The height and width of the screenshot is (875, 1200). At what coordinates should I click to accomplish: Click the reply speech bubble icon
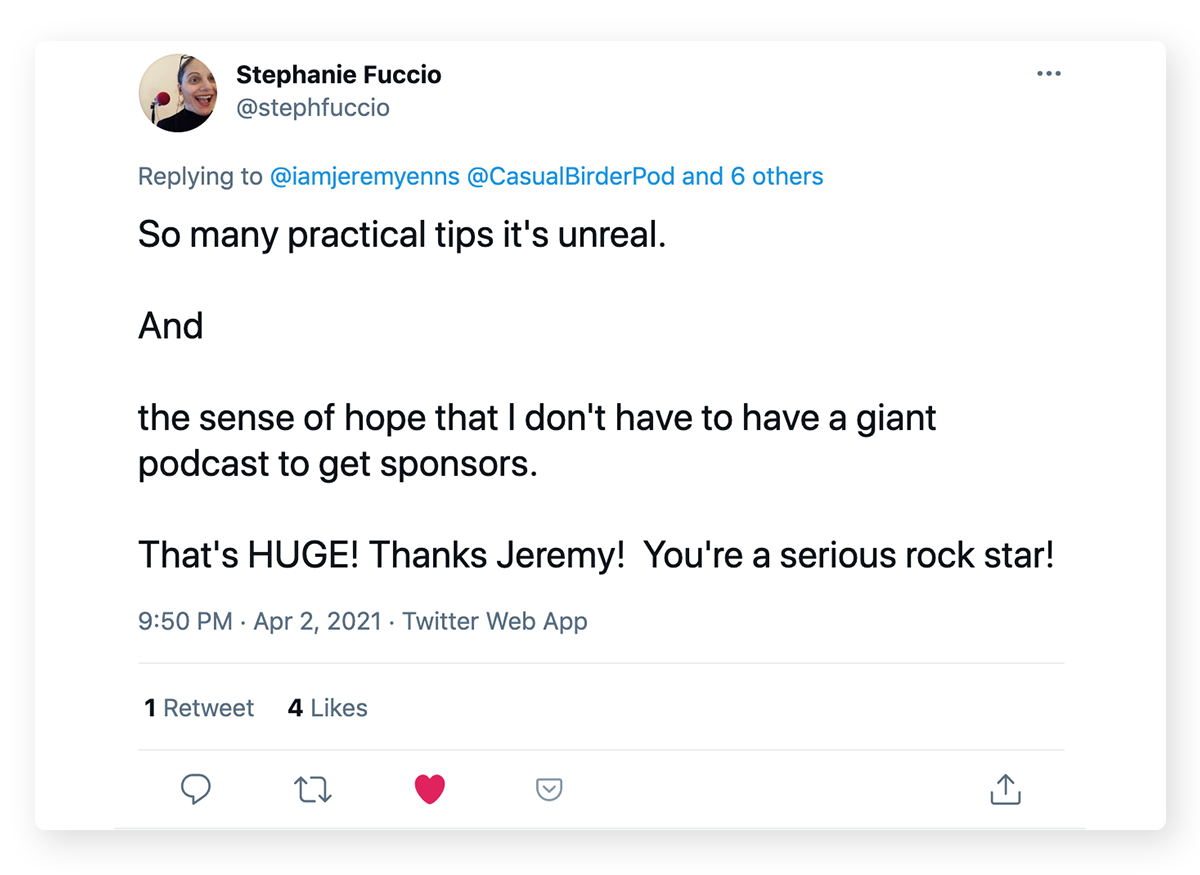click(x=196, y=790)
